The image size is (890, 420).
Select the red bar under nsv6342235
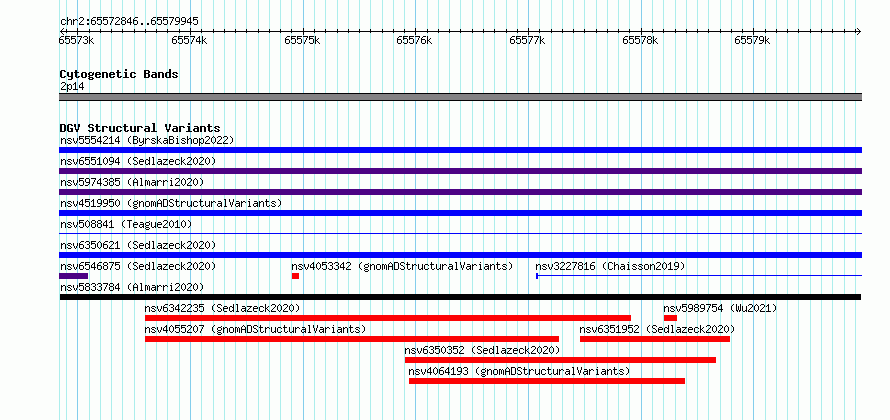(388, 318)
